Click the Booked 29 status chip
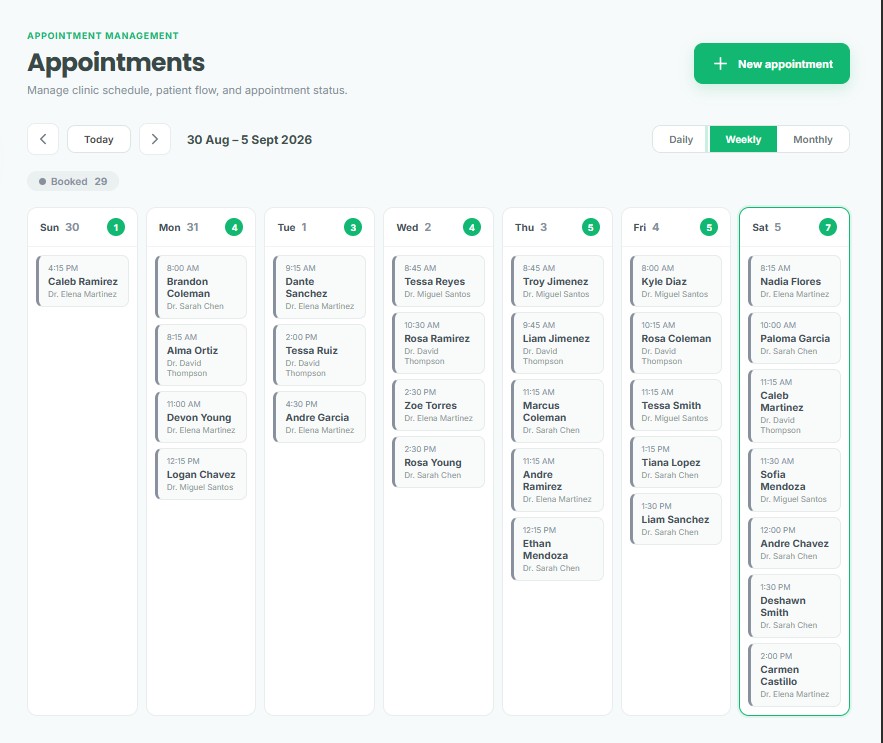Viewport: 883px width, 743px height. [73, 181]
